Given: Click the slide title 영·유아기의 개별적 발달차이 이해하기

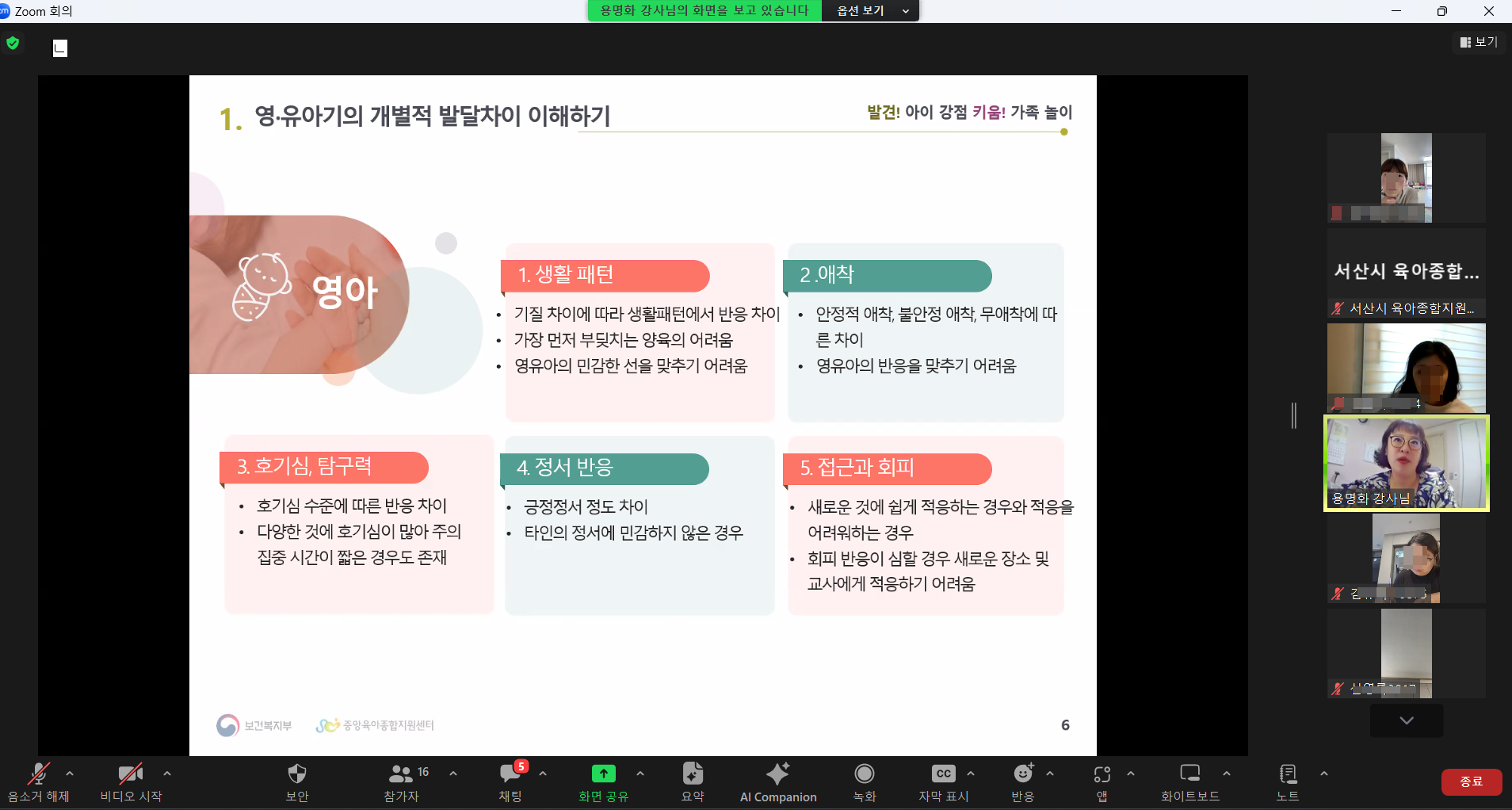Looking at the screenshot, I should (x=433, y=117).
